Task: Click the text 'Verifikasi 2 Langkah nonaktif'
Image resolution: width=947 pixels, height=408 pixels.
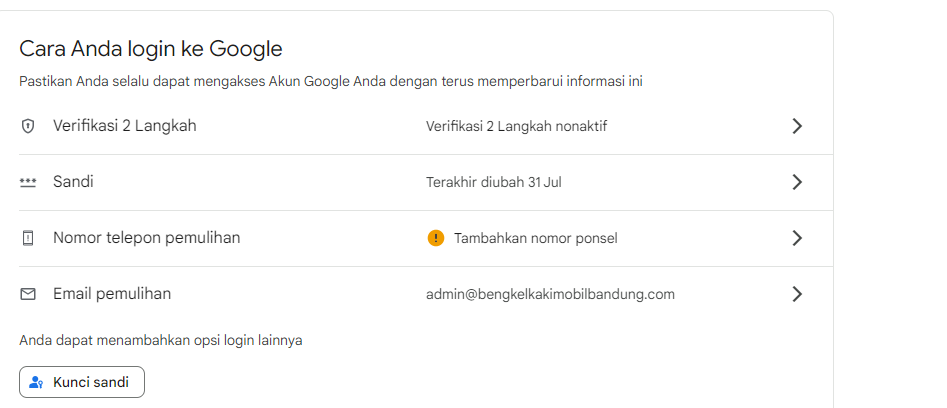Action: [x=516, y=127]
